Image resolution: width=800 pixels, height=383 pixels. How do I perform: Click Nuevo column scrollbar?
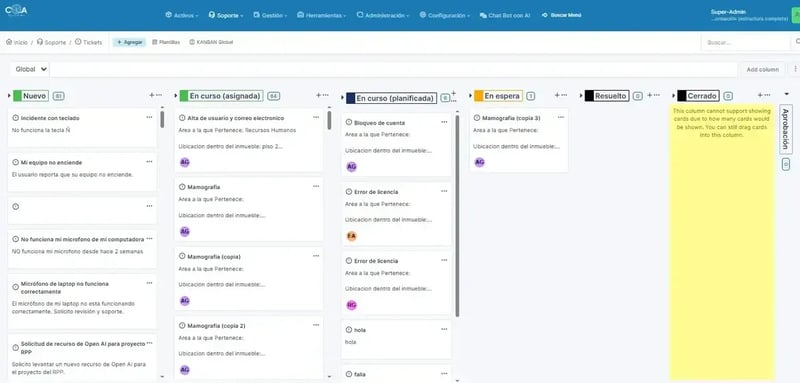click(162, 119)
